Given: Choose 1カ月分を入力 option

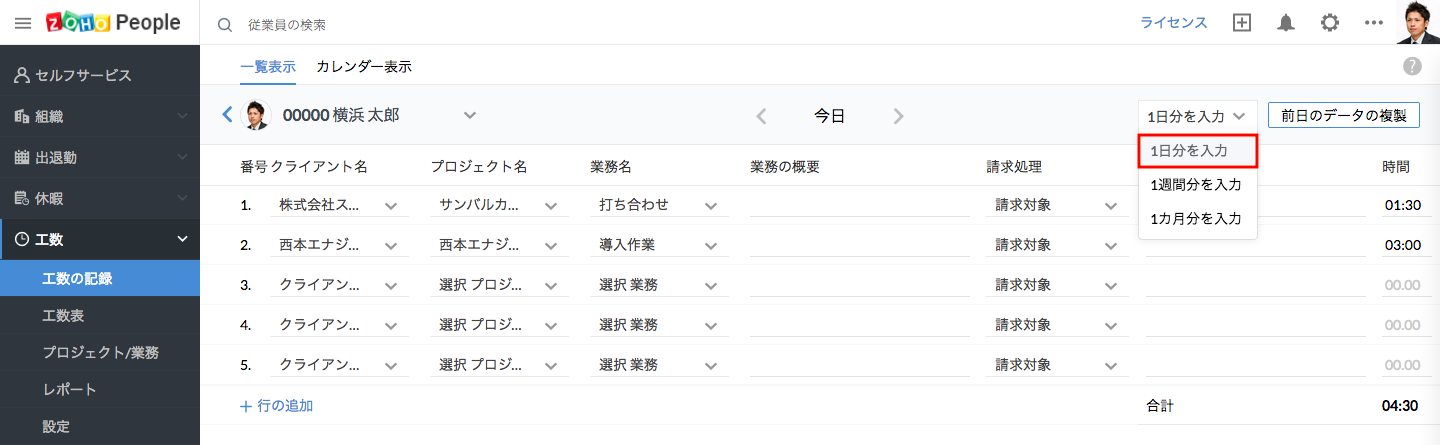Looking at the screenshot, I should coord(1196,218).
